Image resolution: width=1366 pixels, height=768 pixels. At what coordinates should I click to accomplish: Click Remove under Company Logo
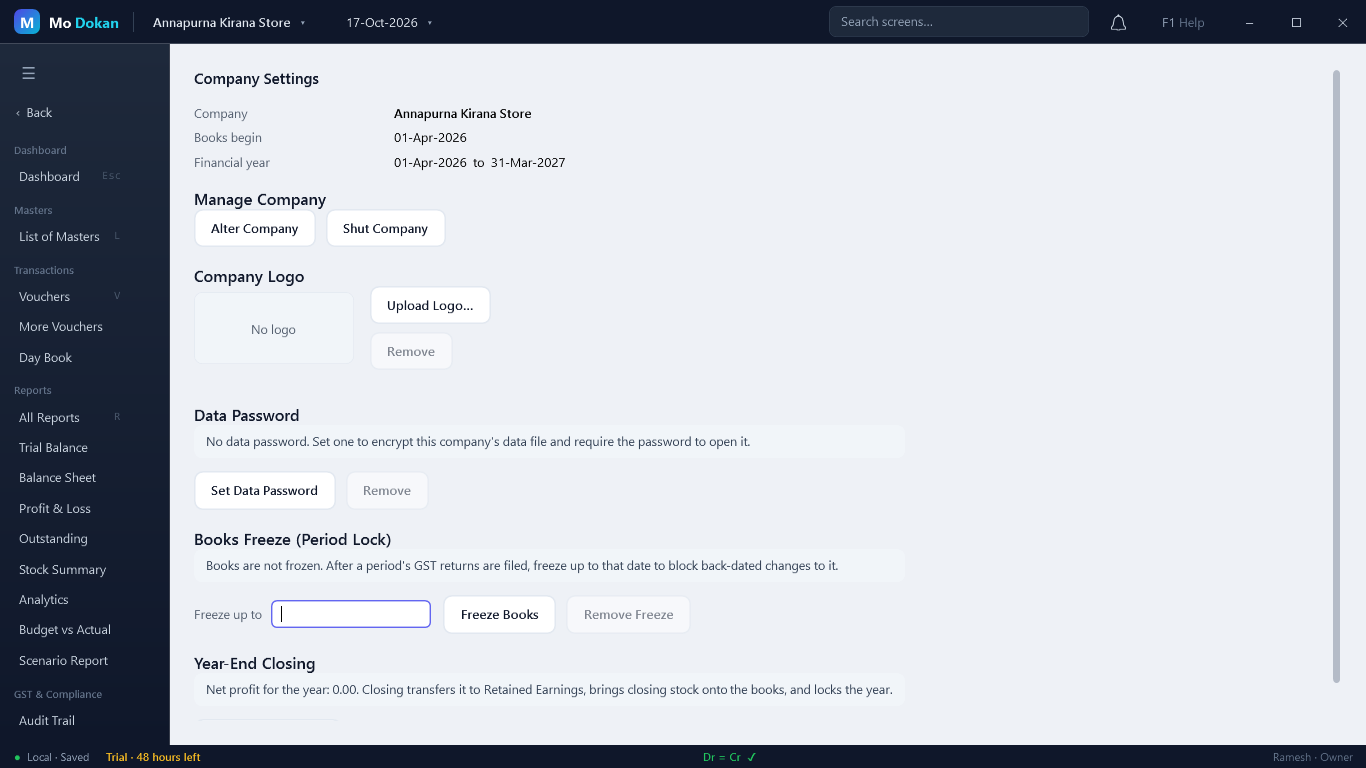coord(411,351)
